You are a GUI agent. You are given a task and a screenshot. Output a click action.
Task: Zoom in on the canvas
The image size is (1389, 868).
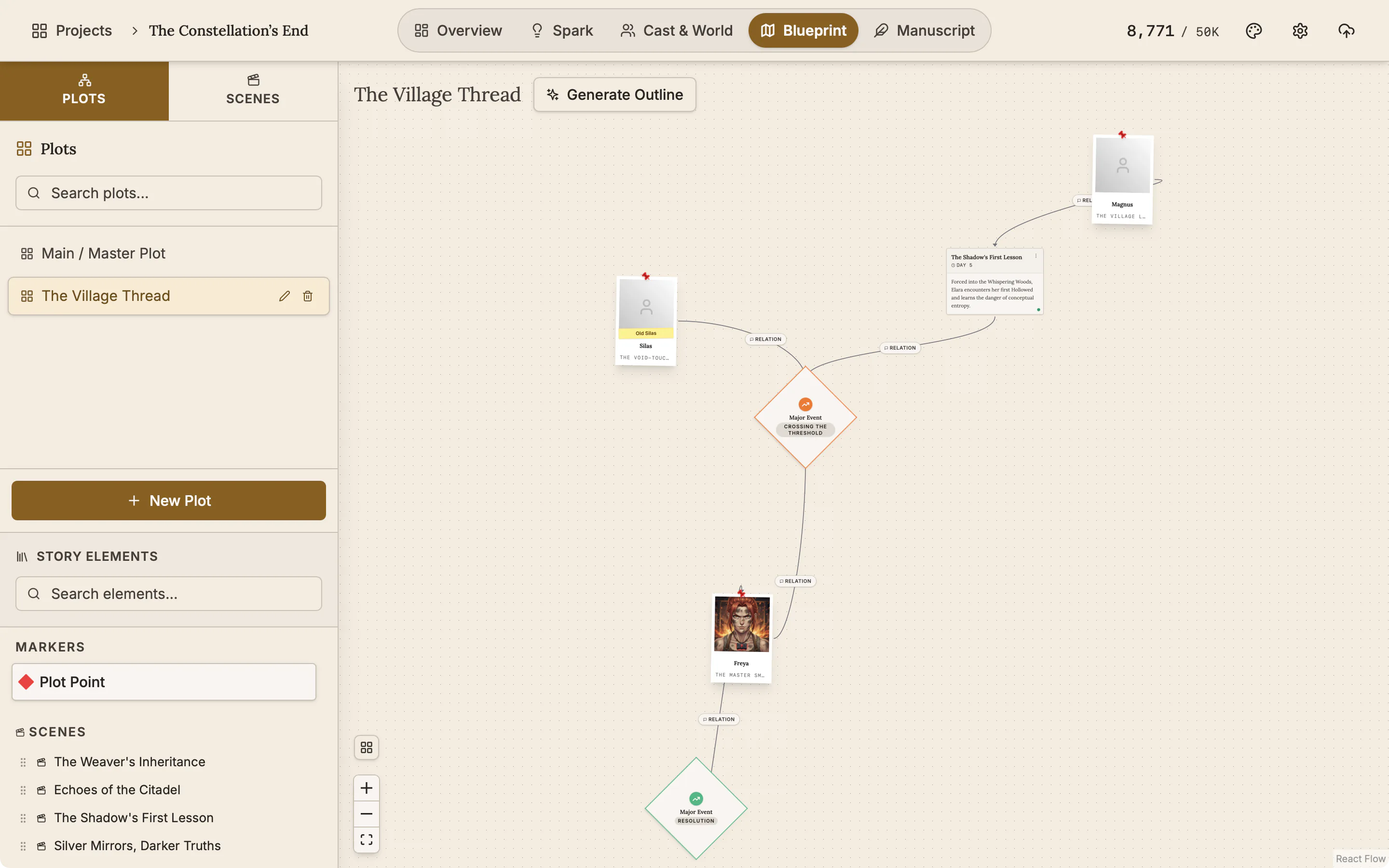coord(366,788)
